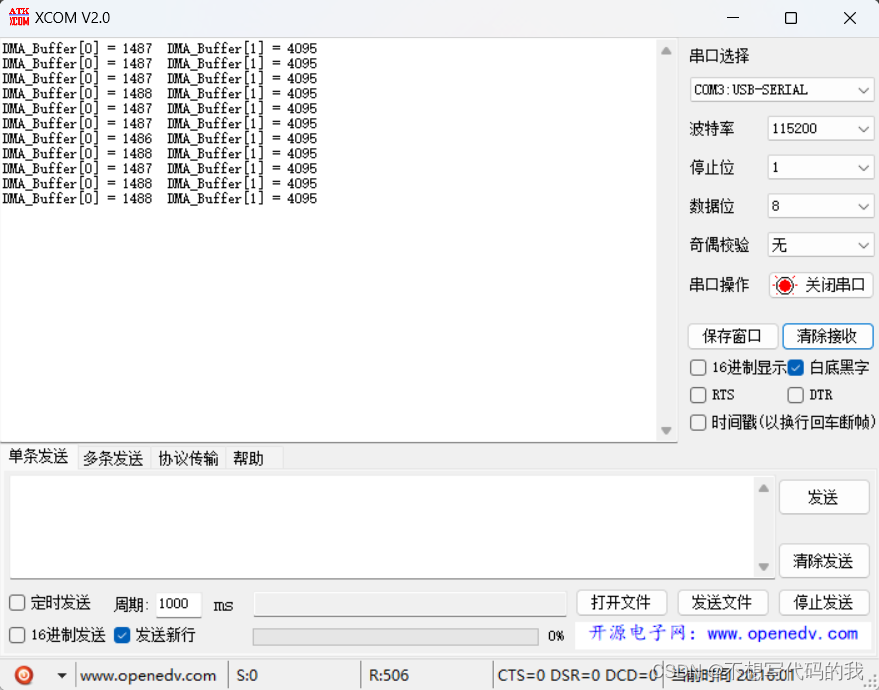Viewport: 879px width, 690px height.
Task: Click the file send progress bar at 0%
Action: (x=396, y=636)
